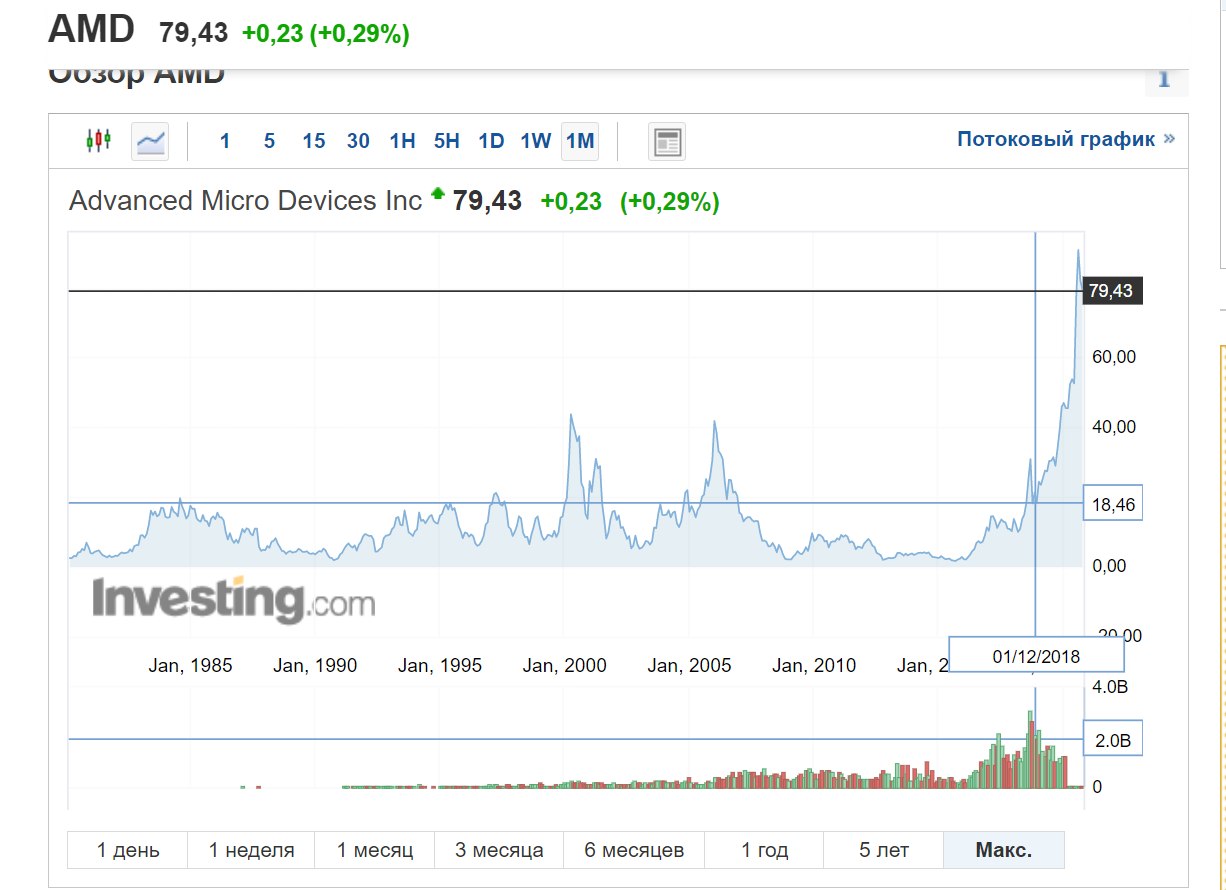
Task: Click the 18,46 crosshair price label
Action: pos(1113,504)
